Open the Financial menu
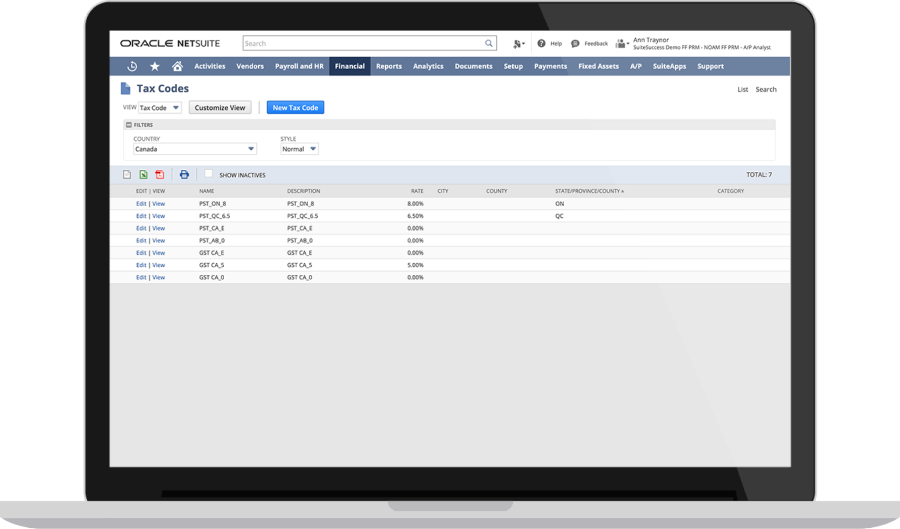This screenshot has height=529, width=900. [350, 66]
